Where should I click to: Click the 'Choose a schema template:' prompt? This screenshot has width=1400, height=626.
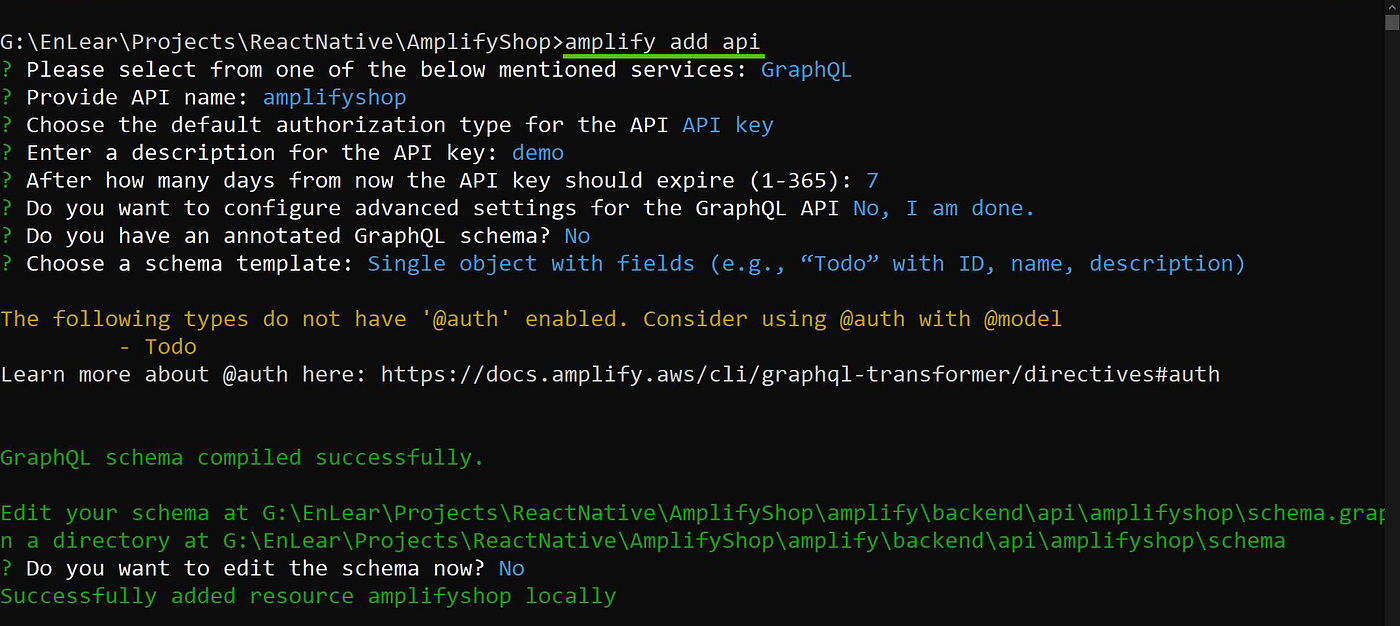191,264
